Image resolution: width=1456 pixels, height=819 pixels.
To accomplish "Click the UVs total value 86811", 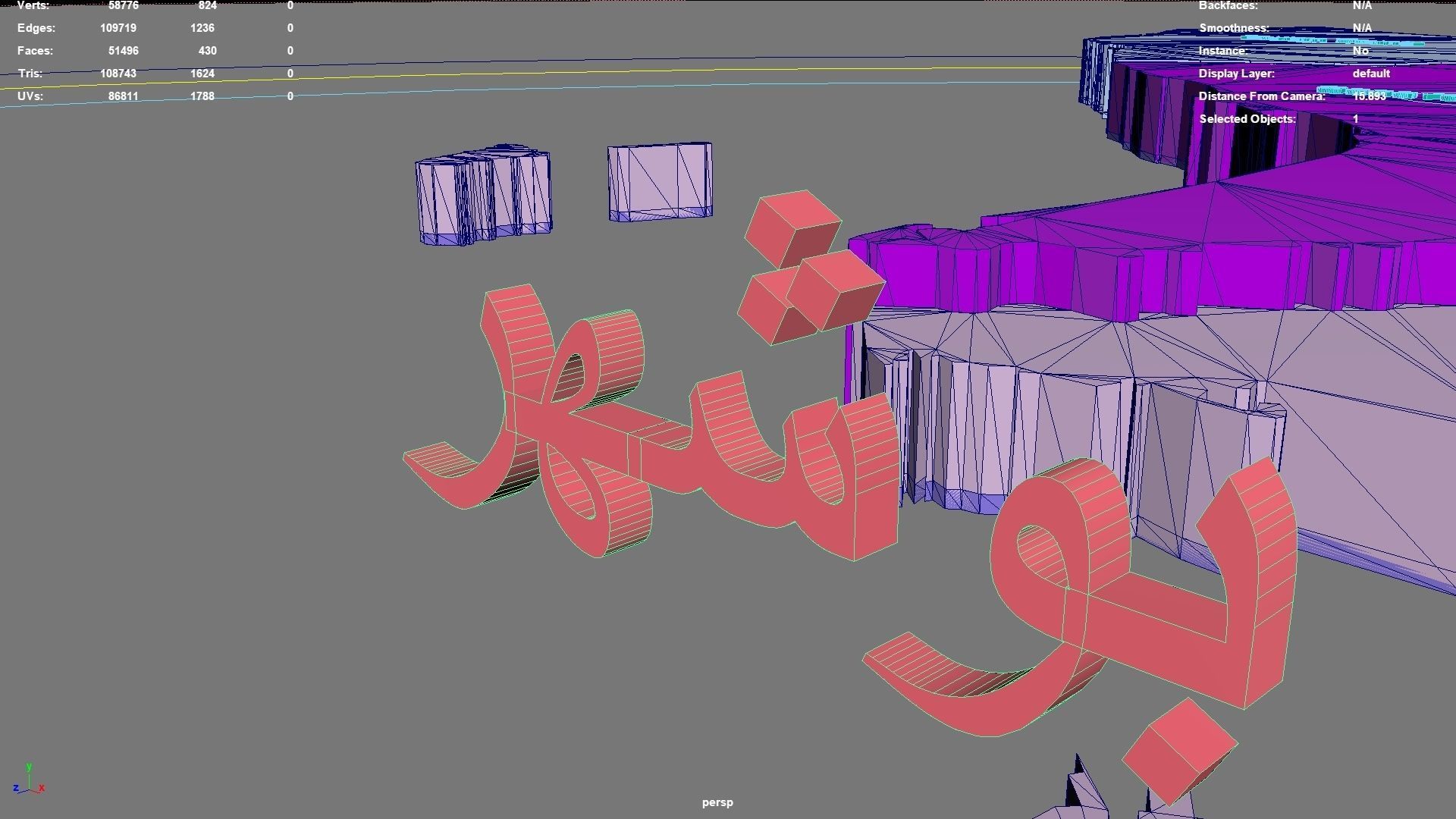I will pos(123,96).
